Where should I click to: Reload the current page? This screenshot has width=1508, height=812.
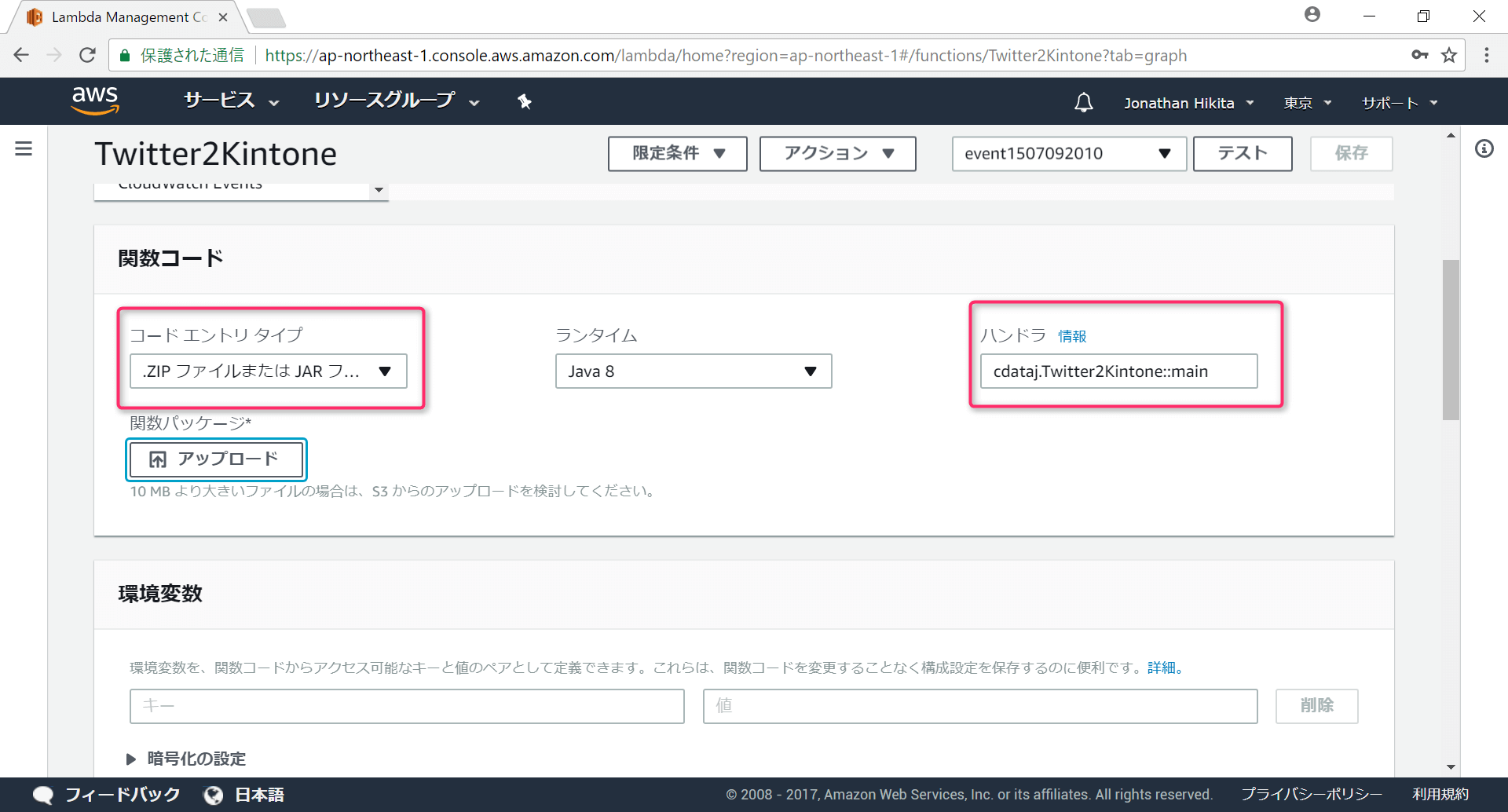(87, 55)
